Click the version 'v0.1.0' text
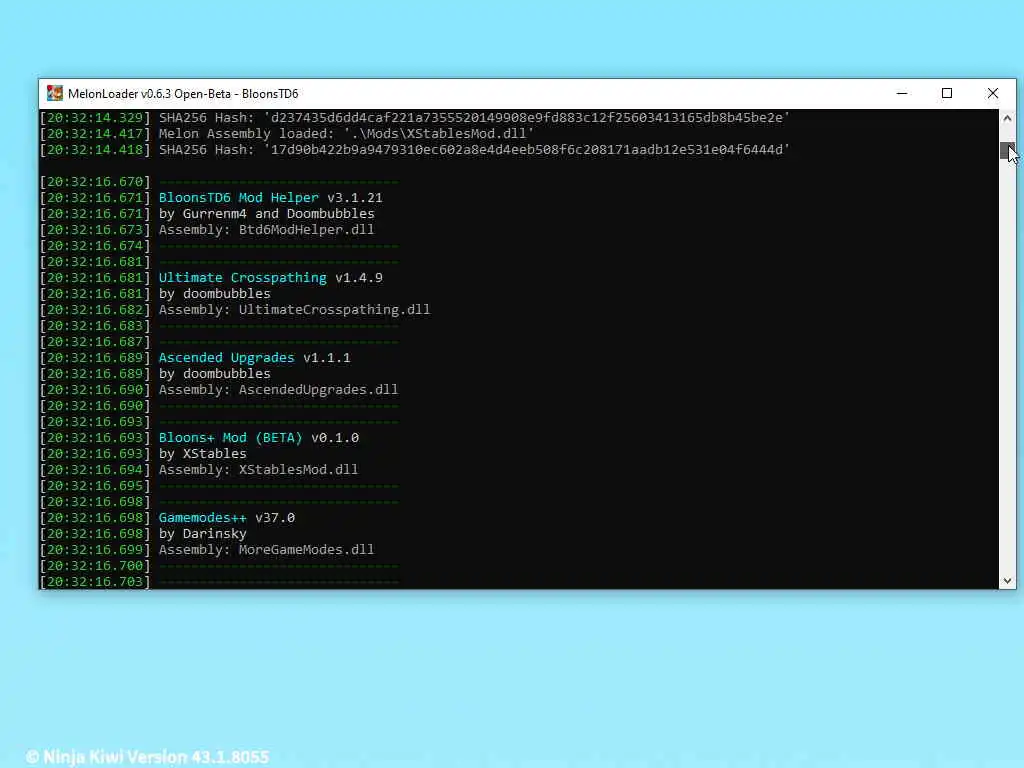 pos(335,438)
